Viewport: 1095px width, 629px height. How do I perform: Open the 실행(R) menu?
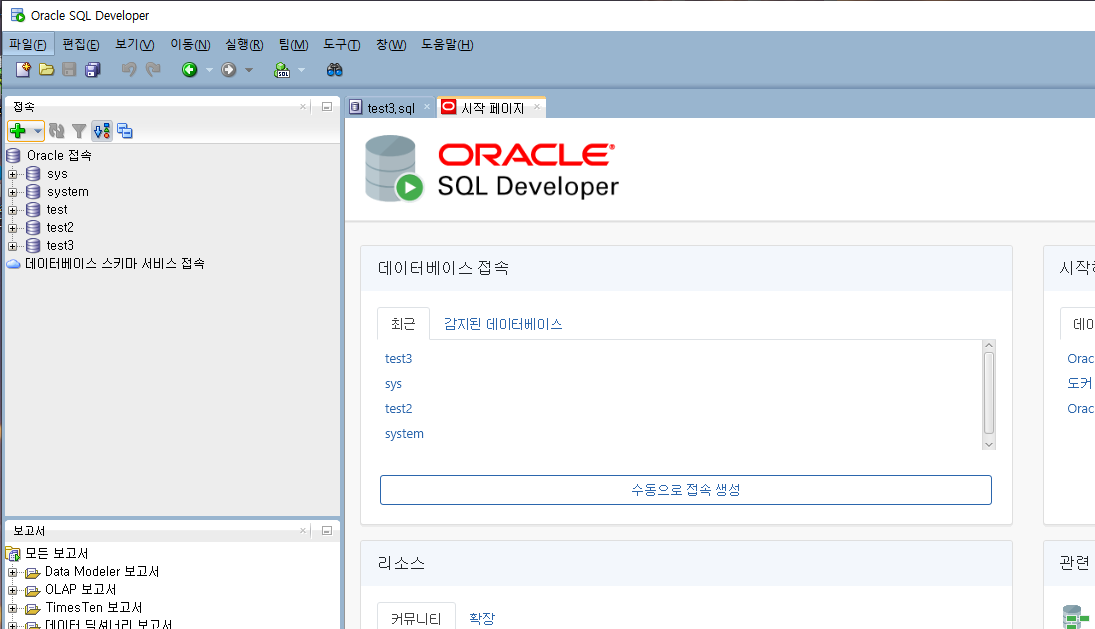tap(244, 45)
